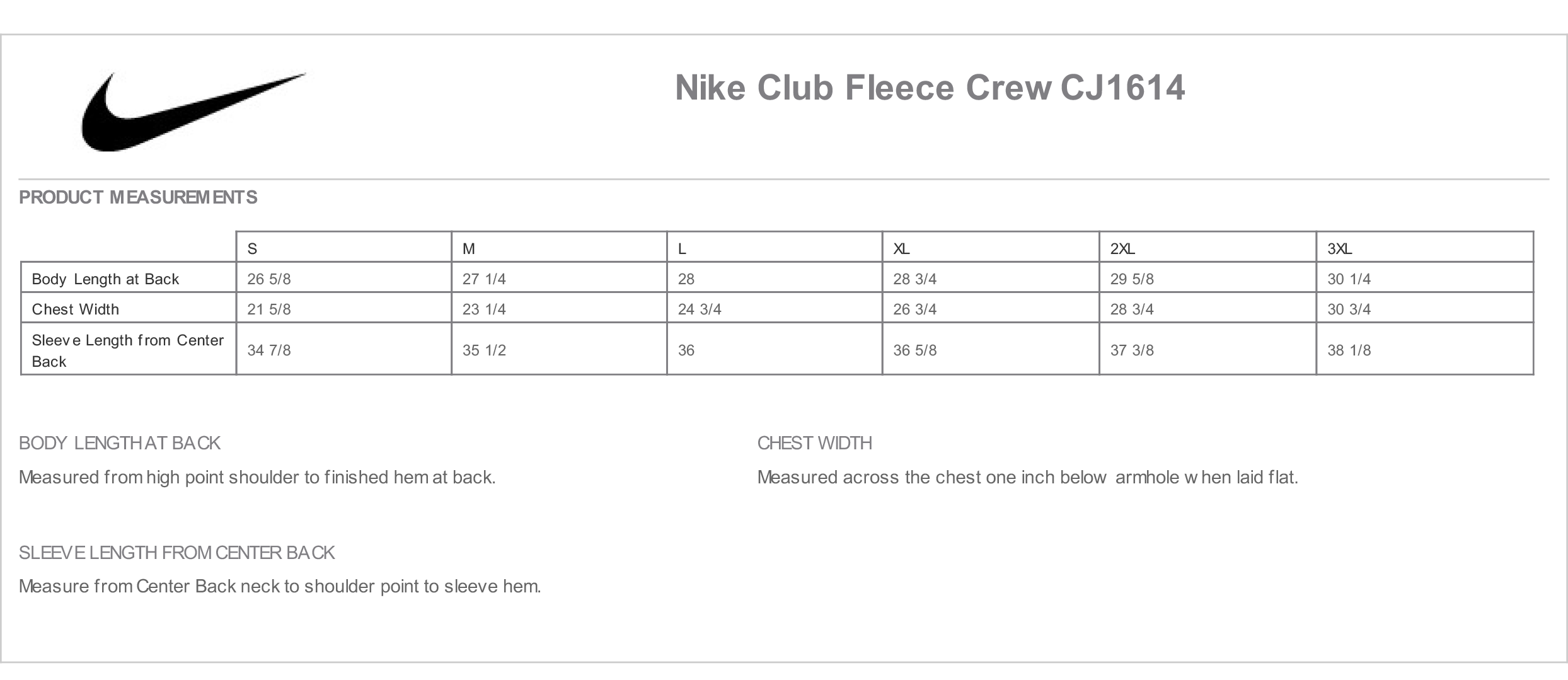Viewport: 1568px width, 680px height.
Task: Click the 2XL size column header
Action: click(x=1208, y=248)
